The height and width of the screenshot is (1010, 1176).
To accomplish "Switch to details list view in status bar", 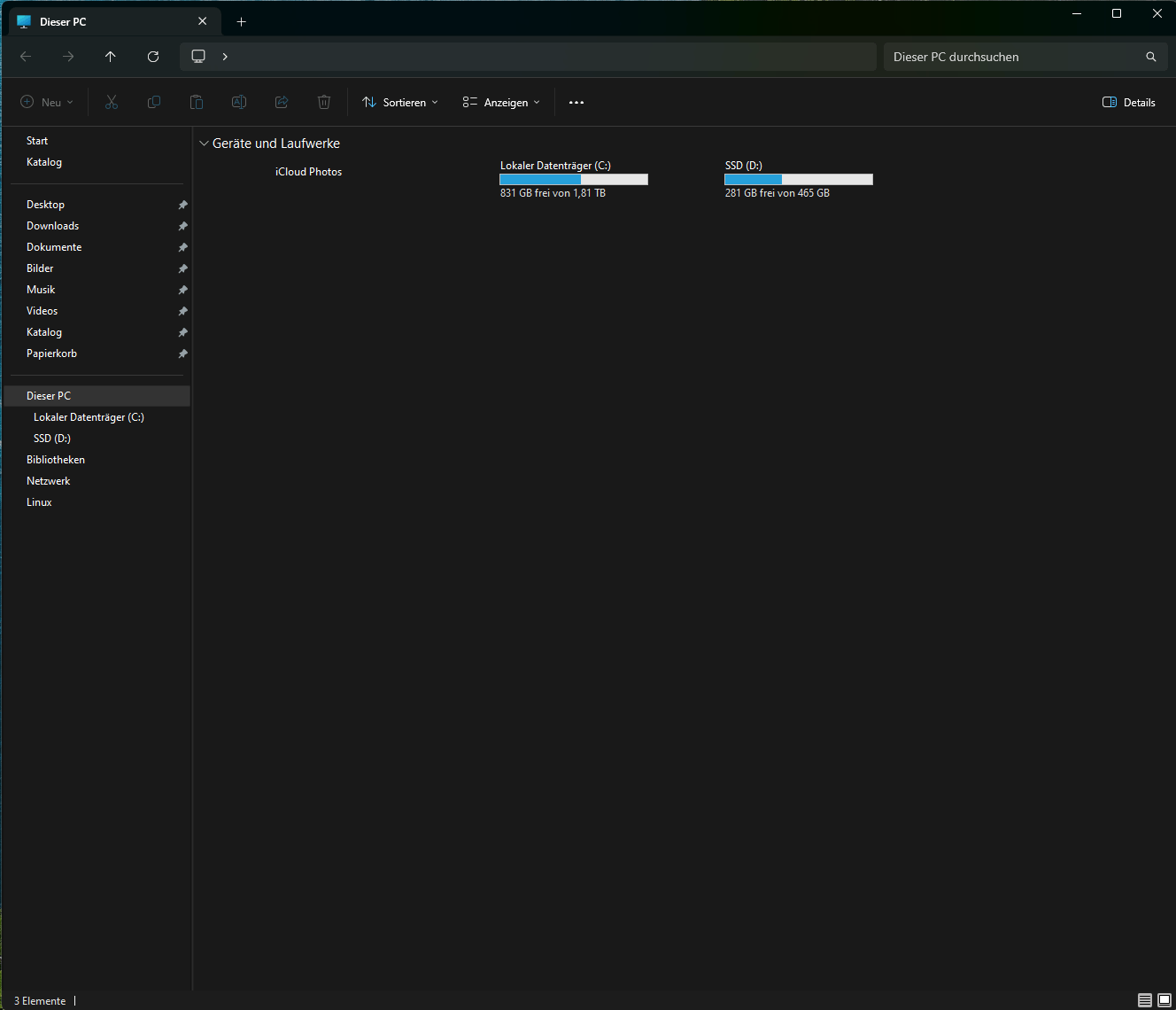I will click(x=1145, y=1000).
